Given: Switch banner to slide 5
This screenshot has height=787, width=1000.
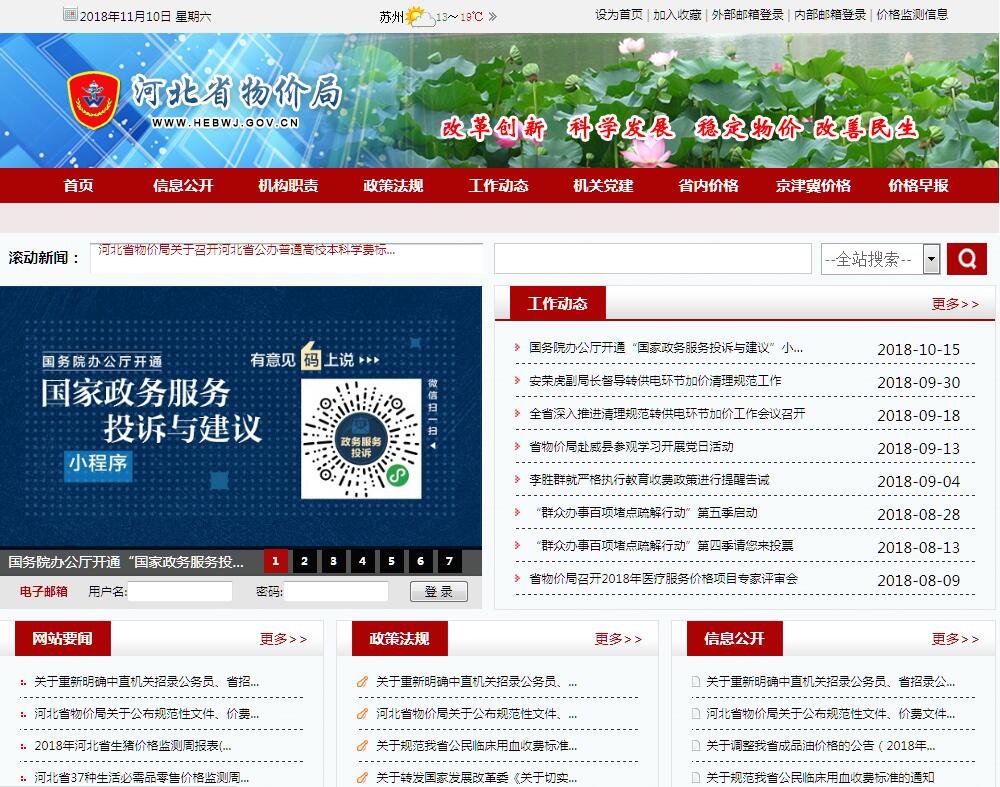Looking at the screenshot, I should tap(392, 561).
